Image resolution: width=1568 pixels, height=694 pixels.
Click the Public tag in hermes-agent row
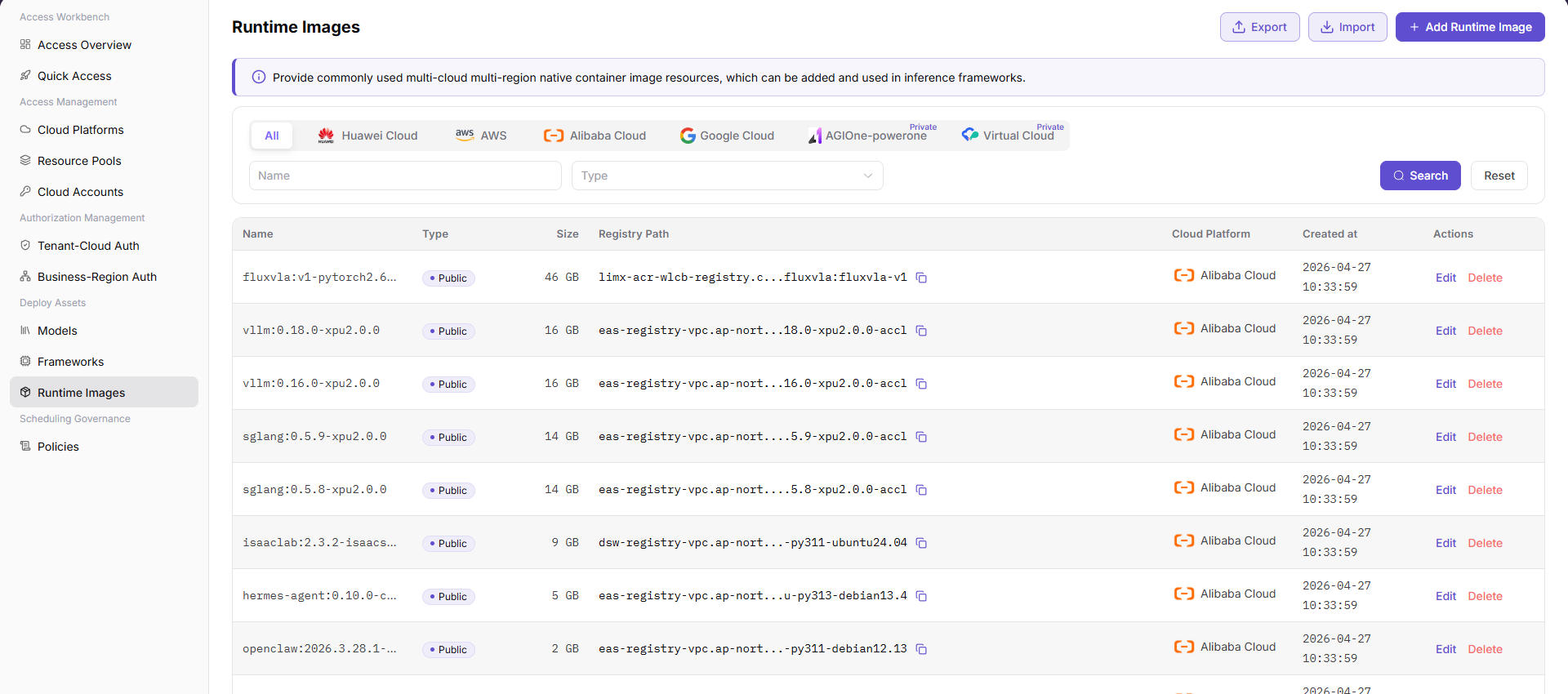point(448,597)
